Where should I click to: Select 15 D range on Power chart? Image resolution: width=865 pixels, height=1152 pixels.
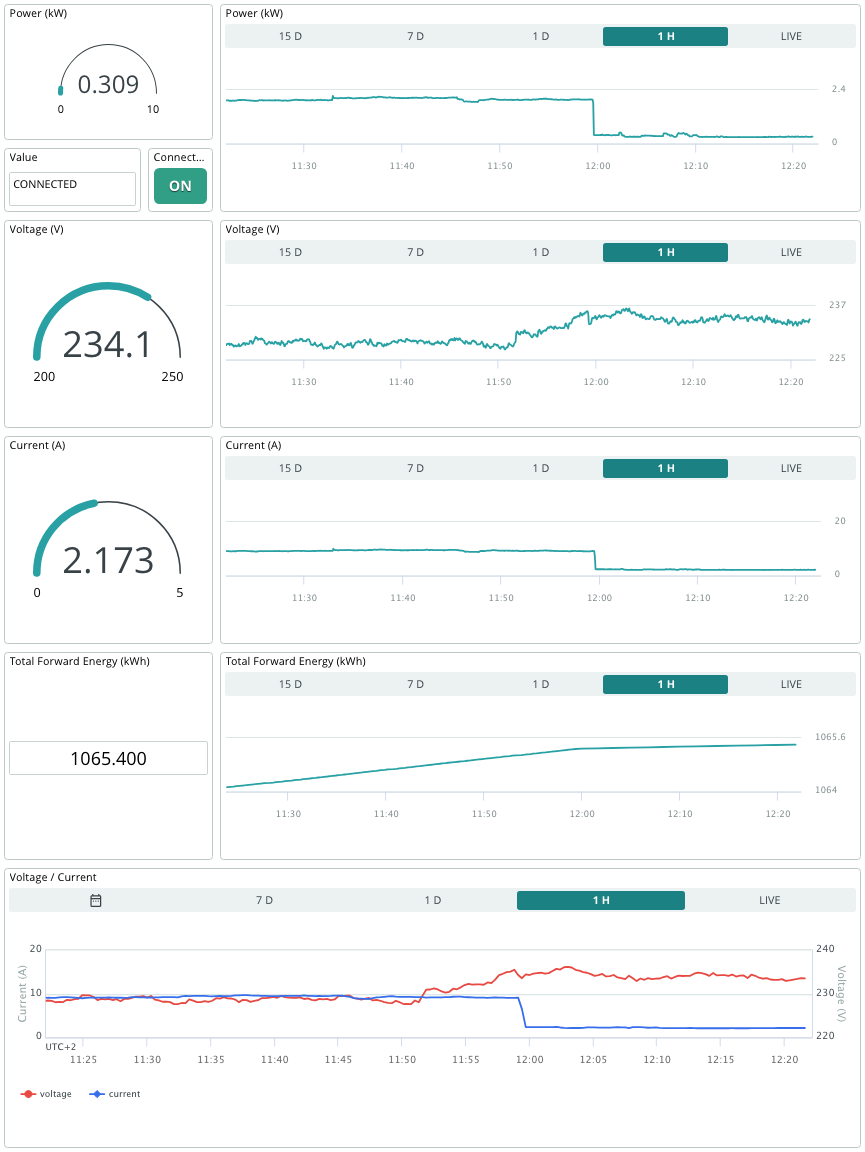[x=290, y=36]
